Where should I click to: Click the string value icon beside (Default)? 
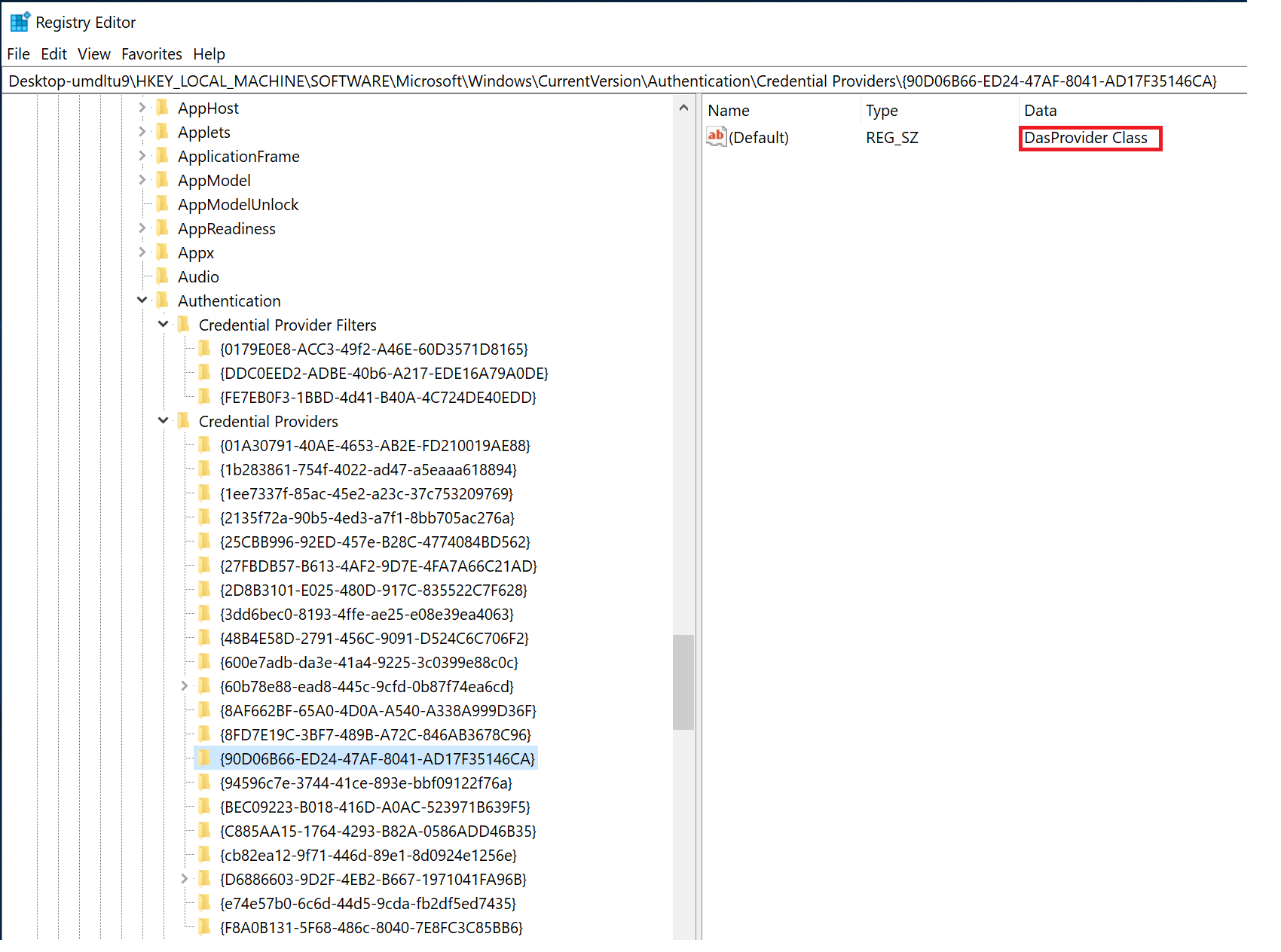click(x=716, y=137)
